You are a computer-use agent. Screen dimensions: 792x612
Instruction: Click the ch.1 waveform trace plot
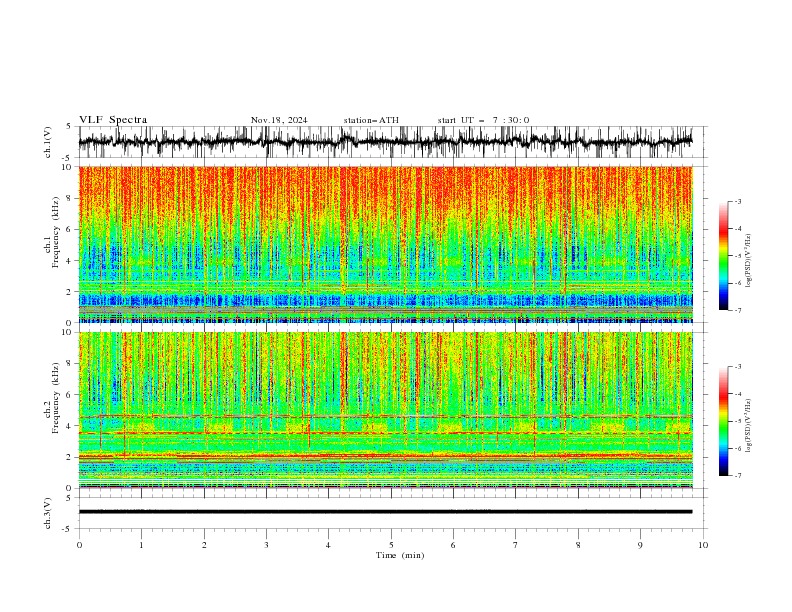click(x=386, y=142)
